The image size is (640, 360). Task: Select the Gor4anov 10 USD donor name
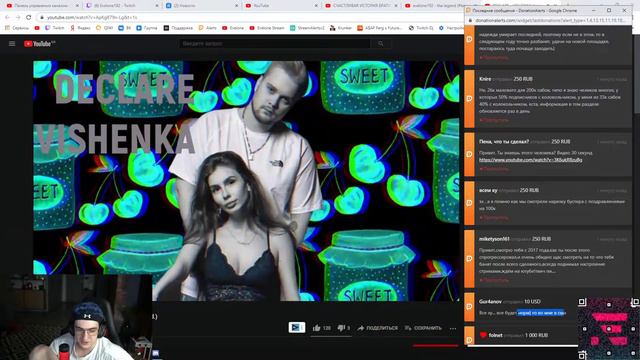(490, 301)
